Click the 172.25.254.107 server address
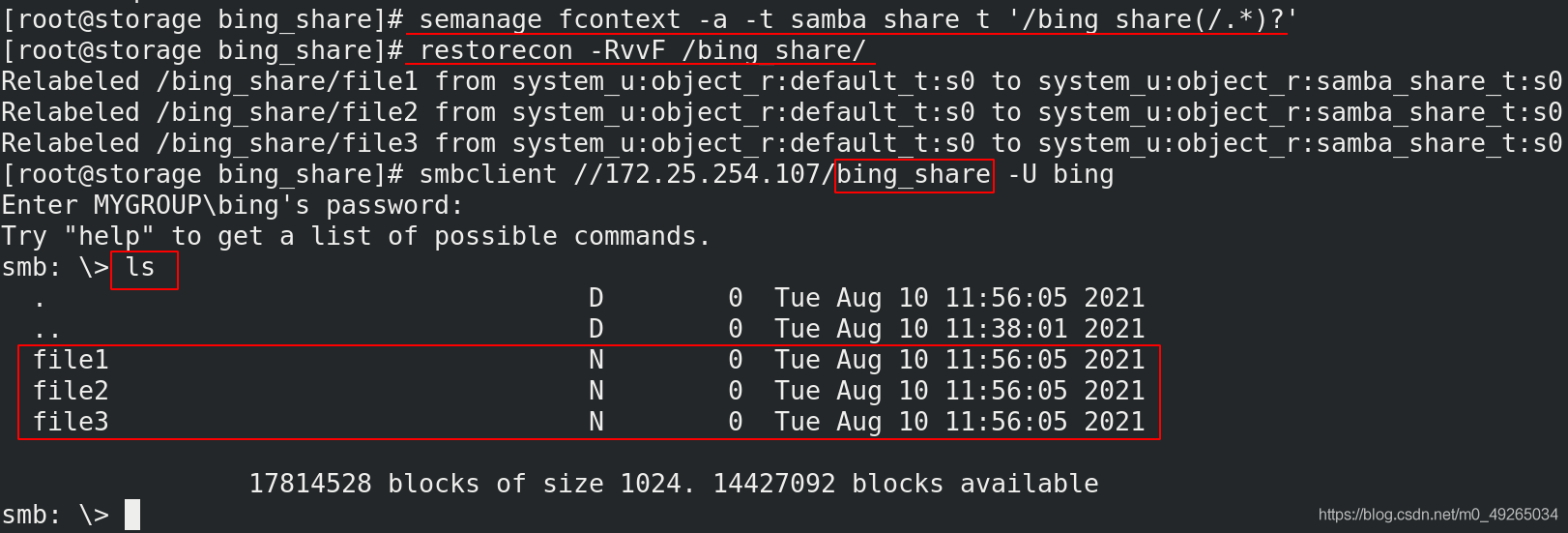The image size is (1568, 533). click(711, 174)
